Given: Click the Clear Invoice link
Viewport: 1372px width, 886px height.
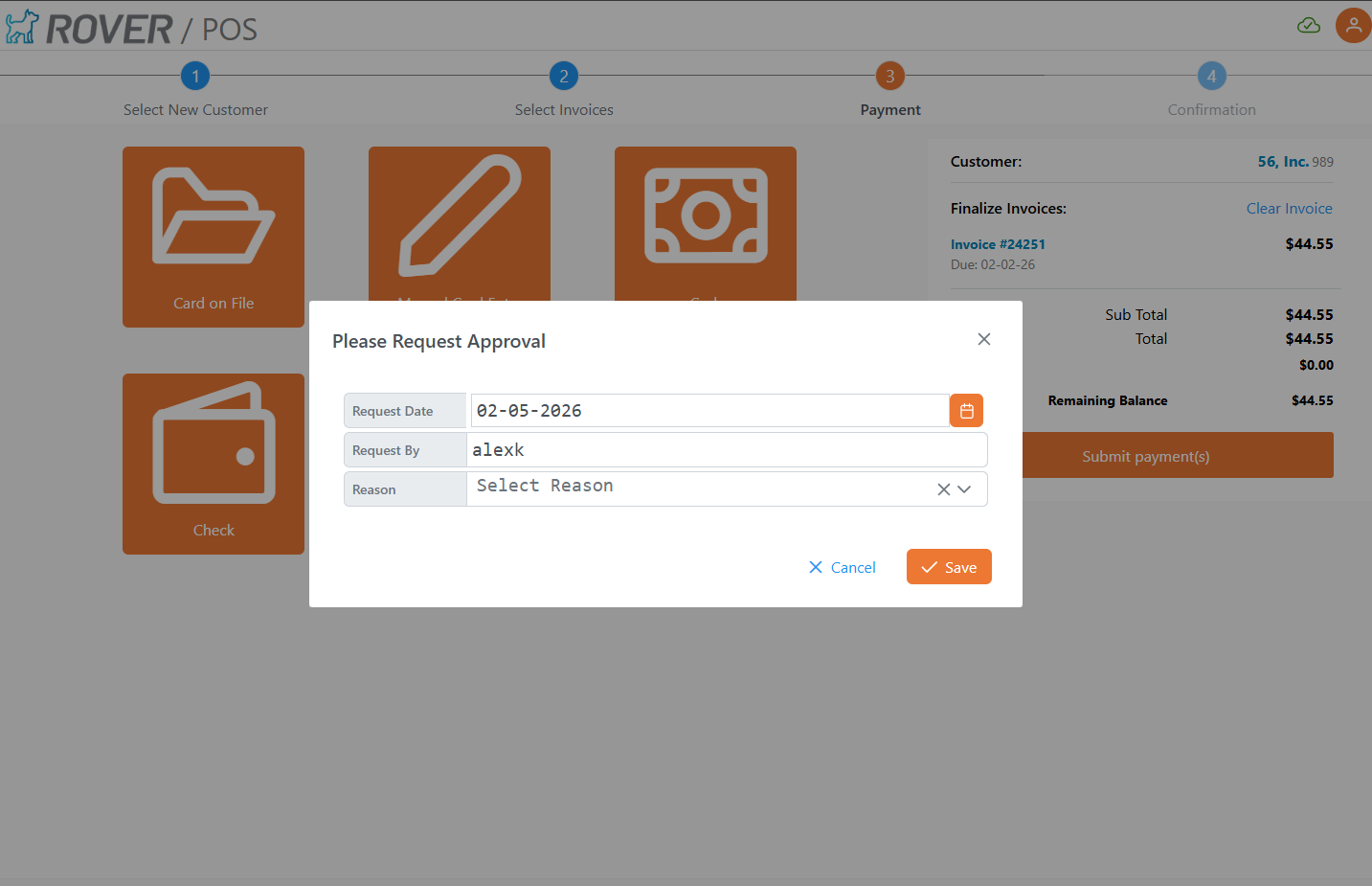Looking at the screenshot, I should [x=1290, y=208].
